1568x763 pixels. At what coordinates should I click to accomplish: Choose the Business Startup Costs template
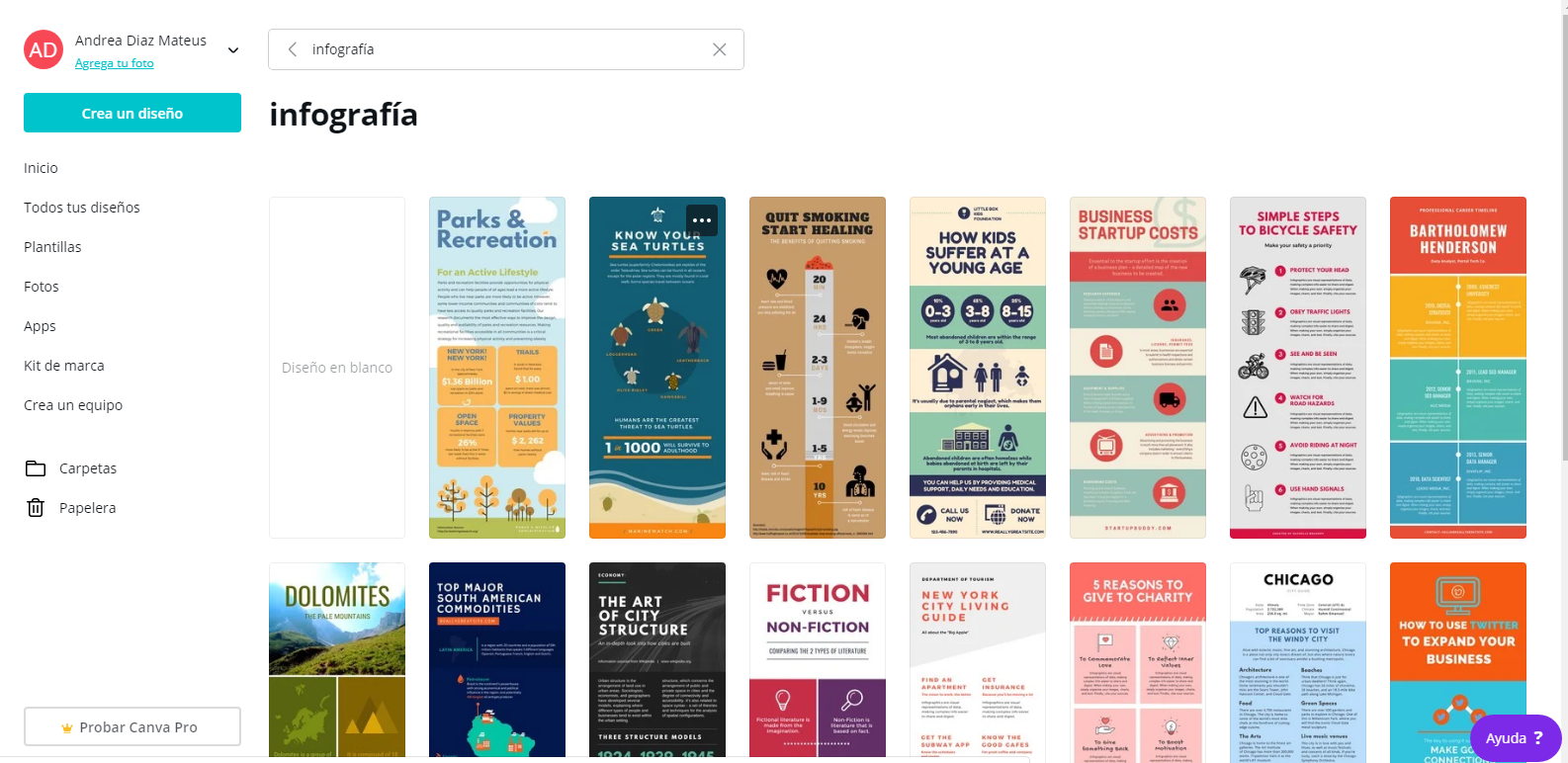click(x=1138, y=368)
